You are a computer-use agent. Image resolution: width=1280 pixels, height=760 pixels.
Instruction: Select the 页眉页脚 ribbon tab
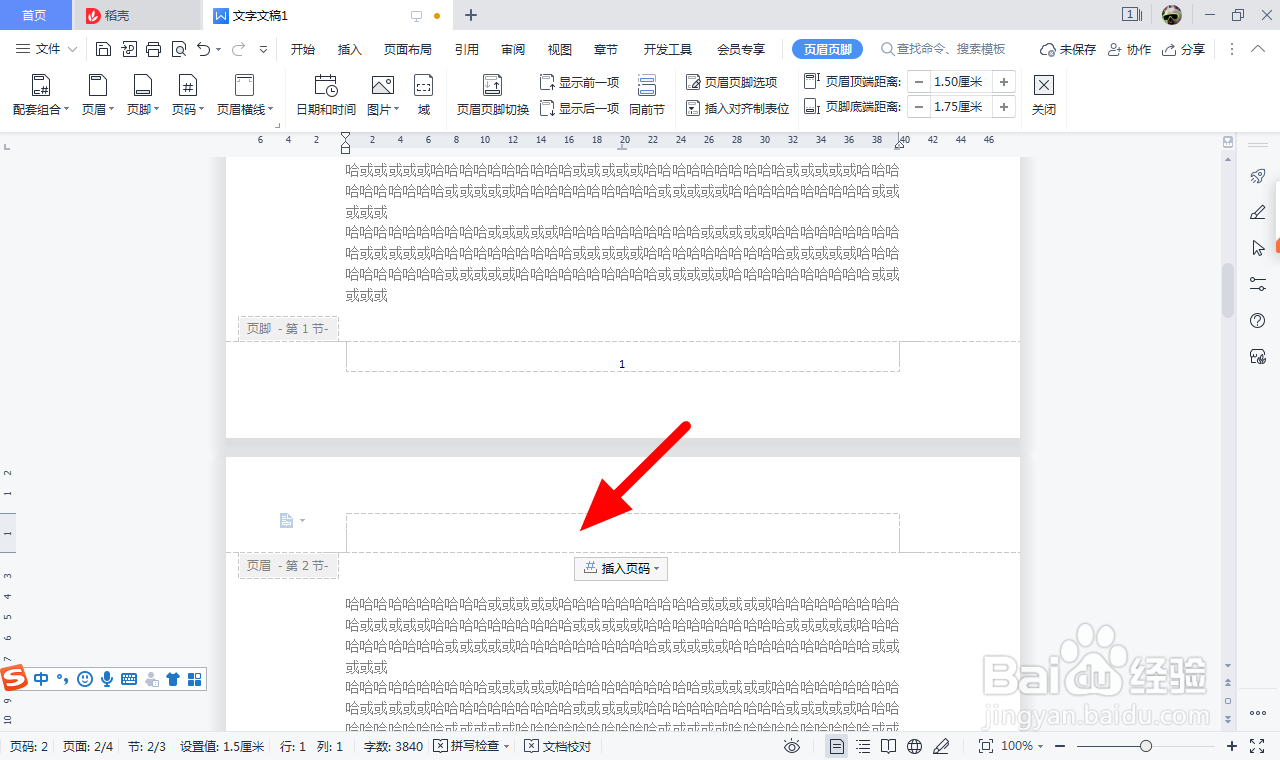click(x=828, y=49)
